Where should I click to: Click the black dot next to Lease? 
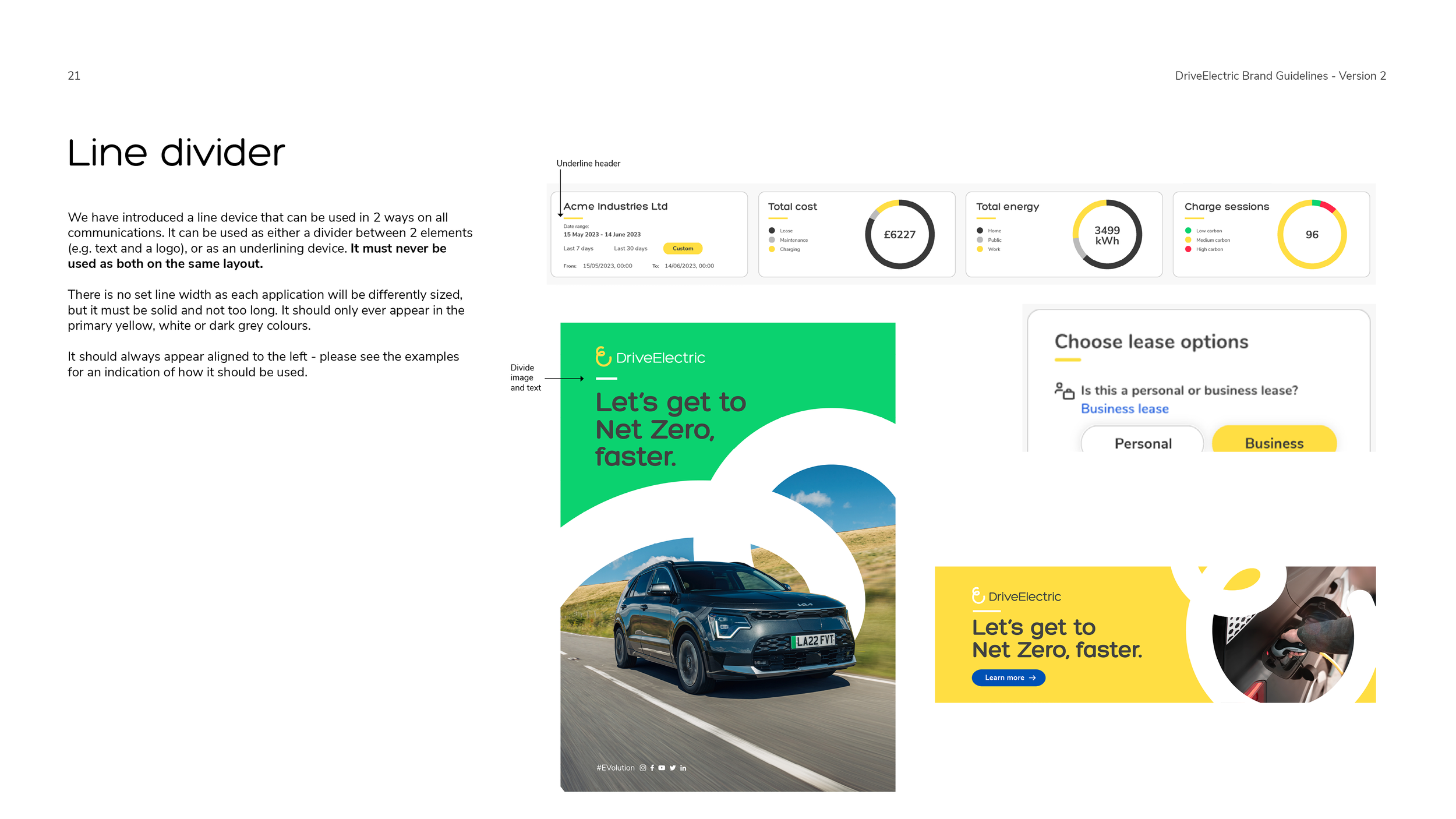click(772, 231)
